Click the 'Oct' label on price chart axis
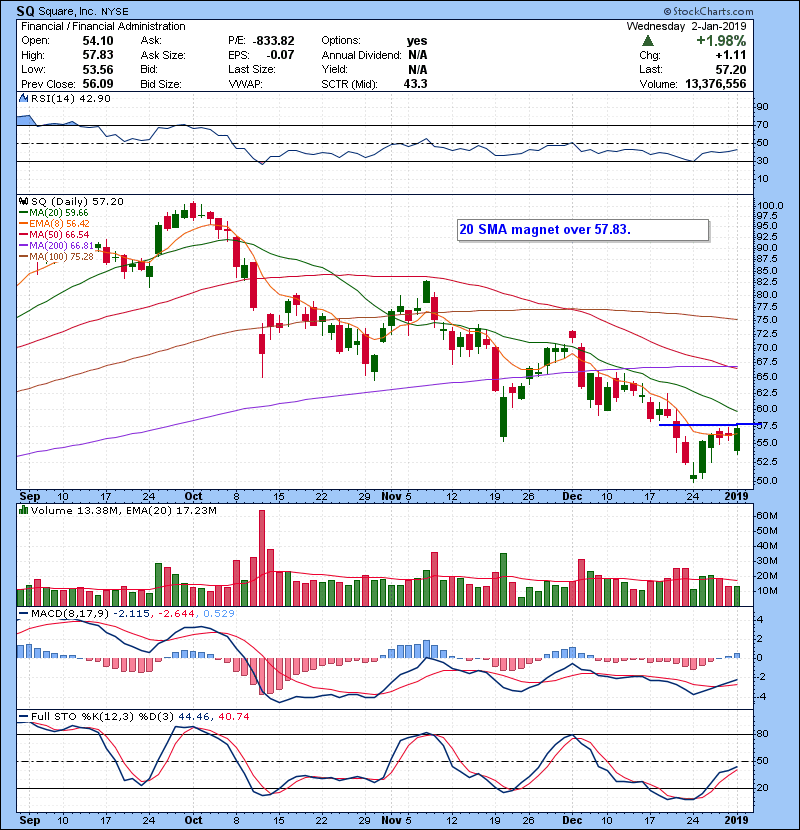 (193, 497)
